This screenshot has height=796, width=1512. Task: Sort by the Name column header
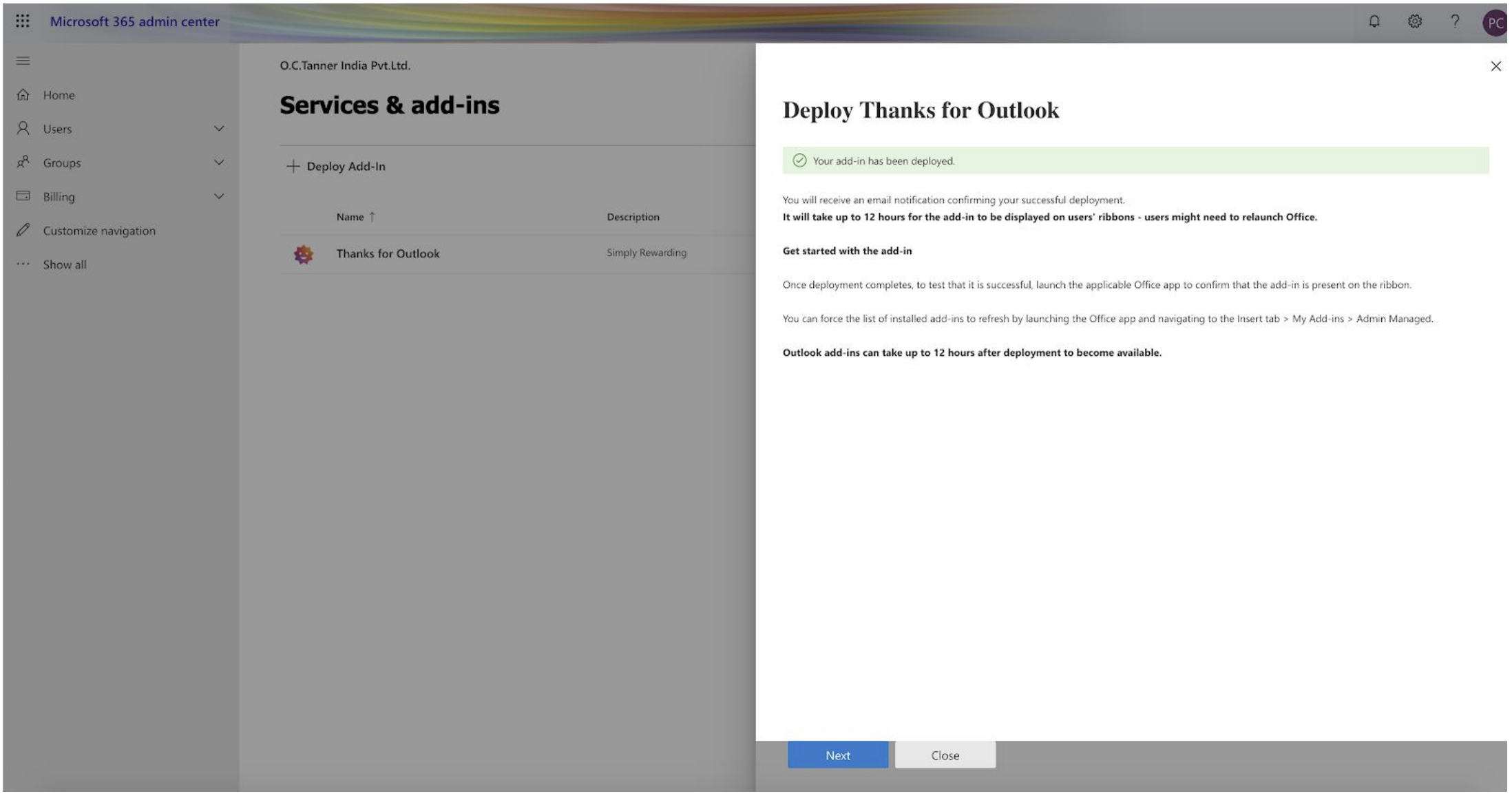(350, 217)
